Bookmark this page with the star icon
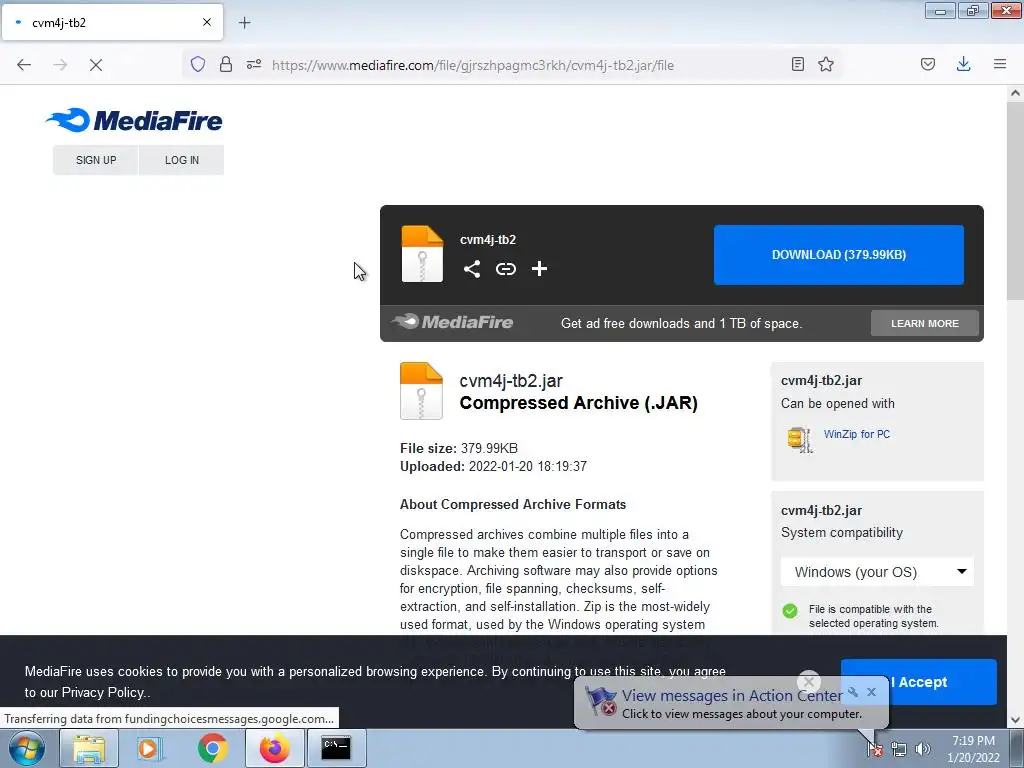The width and height of the screenshot is (1024, 768). 826,64
